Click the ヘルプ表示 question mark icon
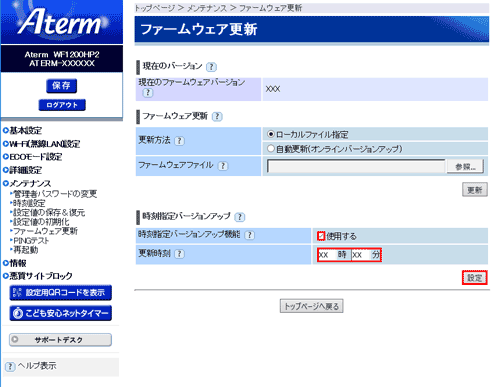Screen dimensions: 500x387 pos(10,367)
